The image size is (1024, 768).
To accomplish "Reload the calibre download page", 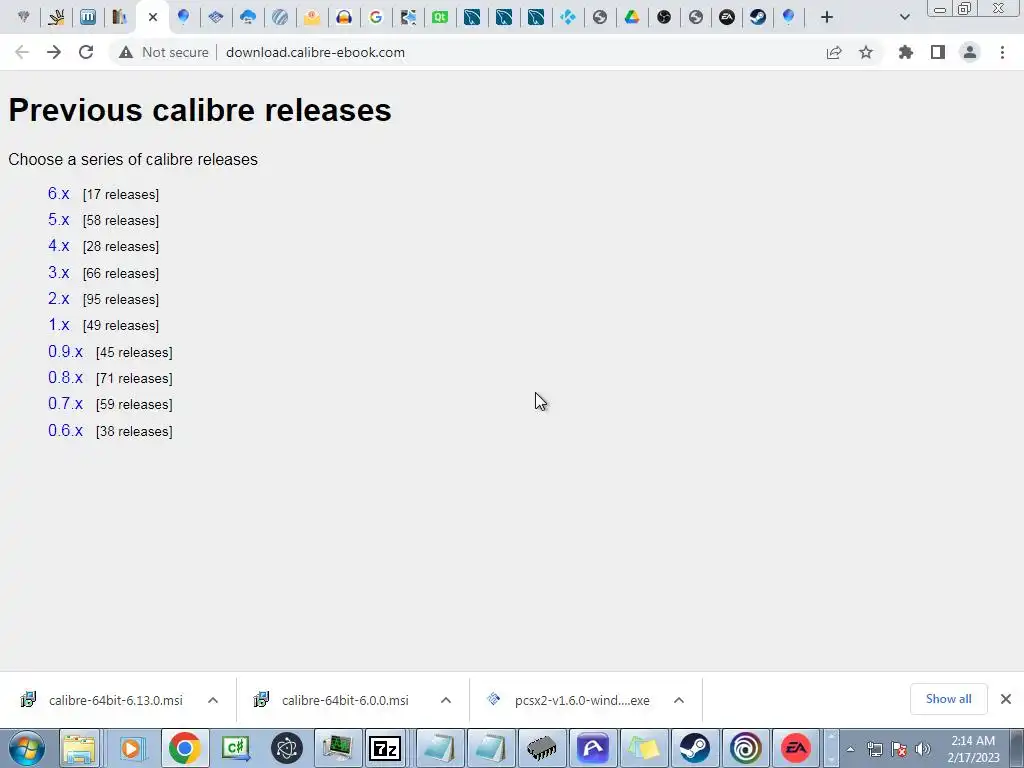I will point(86,52).
